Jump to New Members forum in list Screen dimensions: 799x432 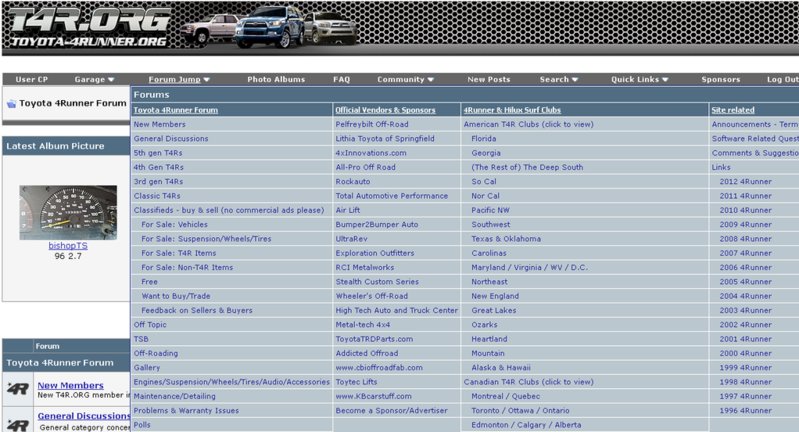[x=159, y=124]
